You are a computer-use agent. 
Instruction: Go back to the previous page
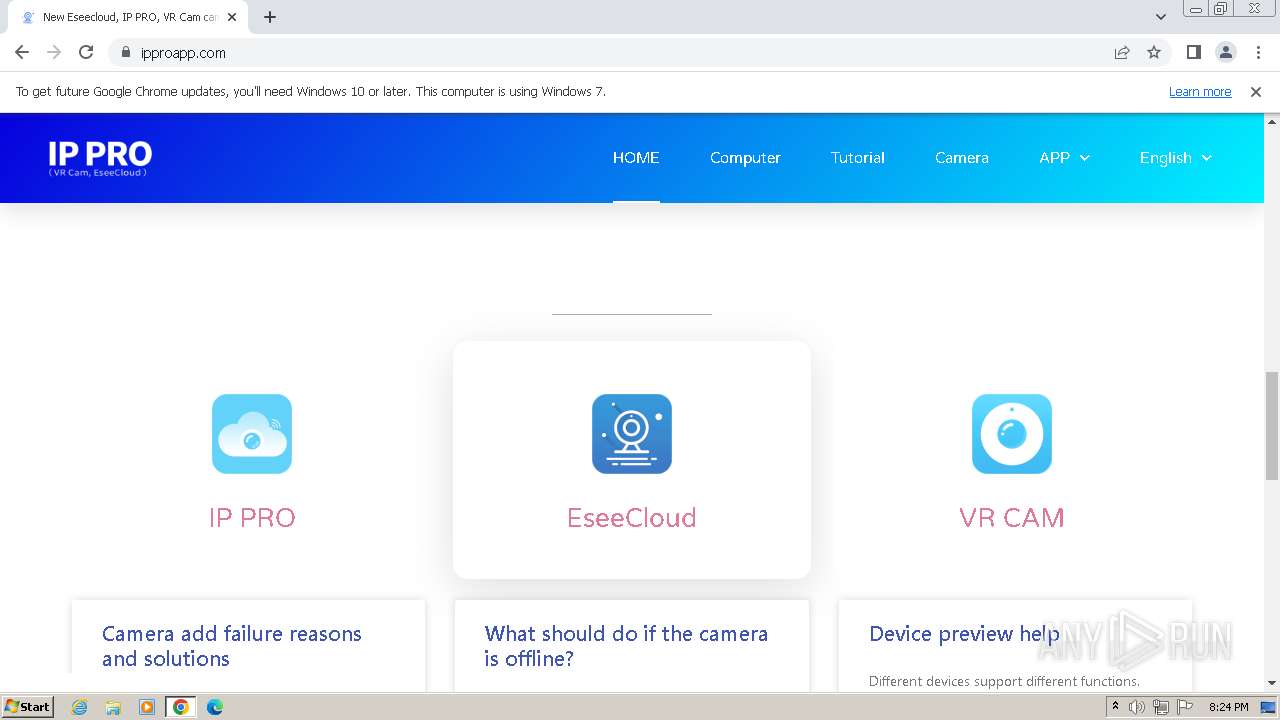coord(22,53)
